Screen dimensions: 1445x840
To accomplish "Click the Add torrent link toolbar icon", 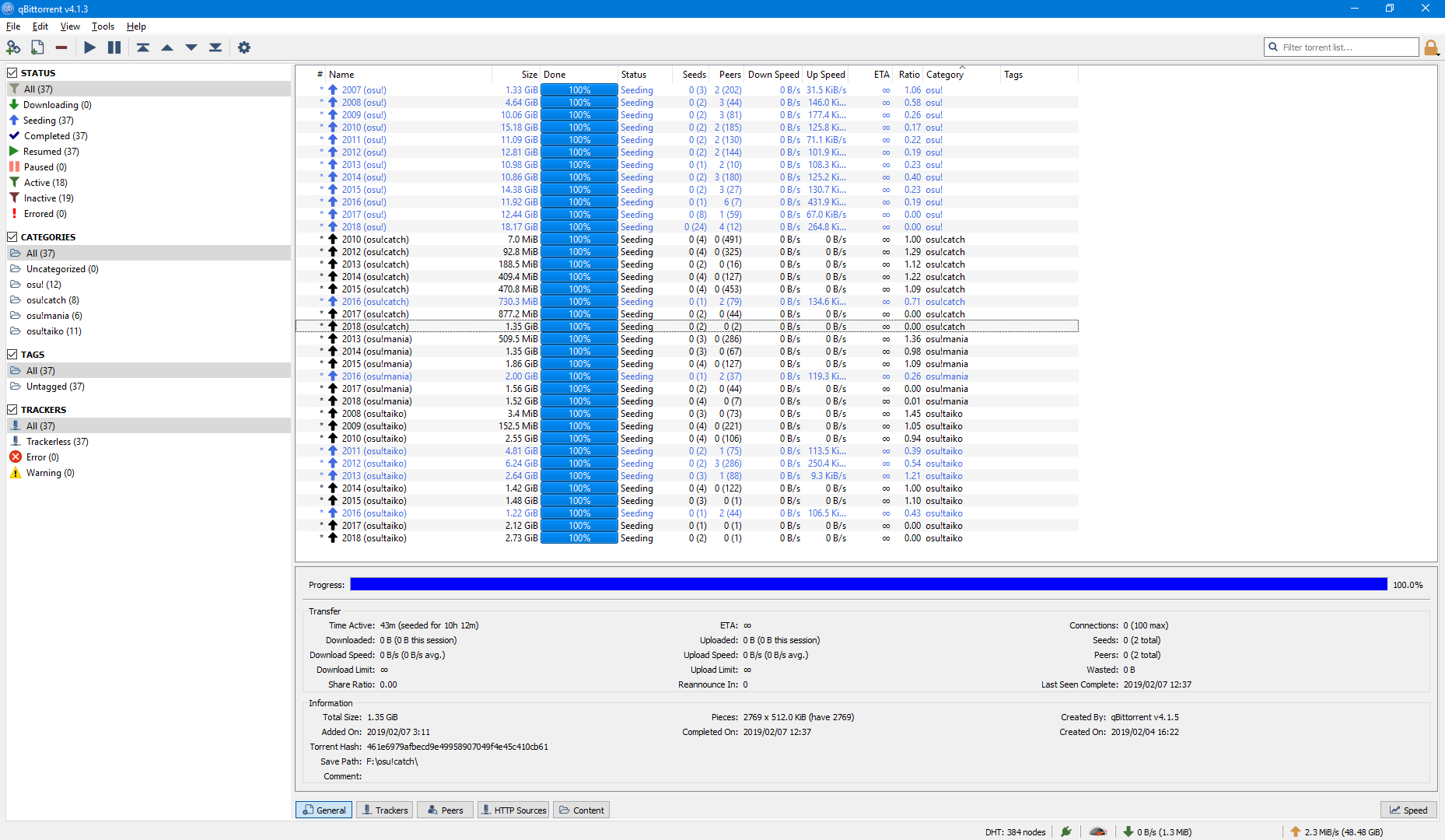I will 13,47.
